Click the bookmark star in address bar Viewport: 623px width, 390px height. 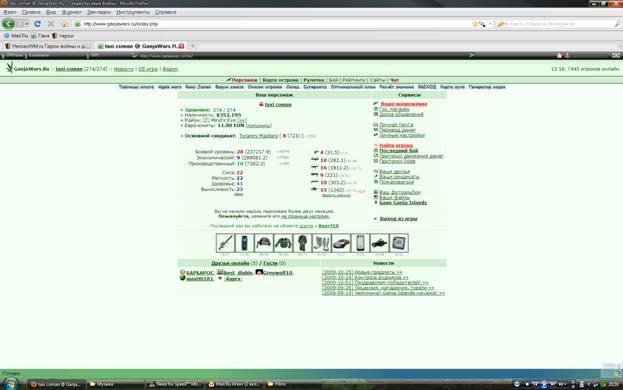[474, 24]
